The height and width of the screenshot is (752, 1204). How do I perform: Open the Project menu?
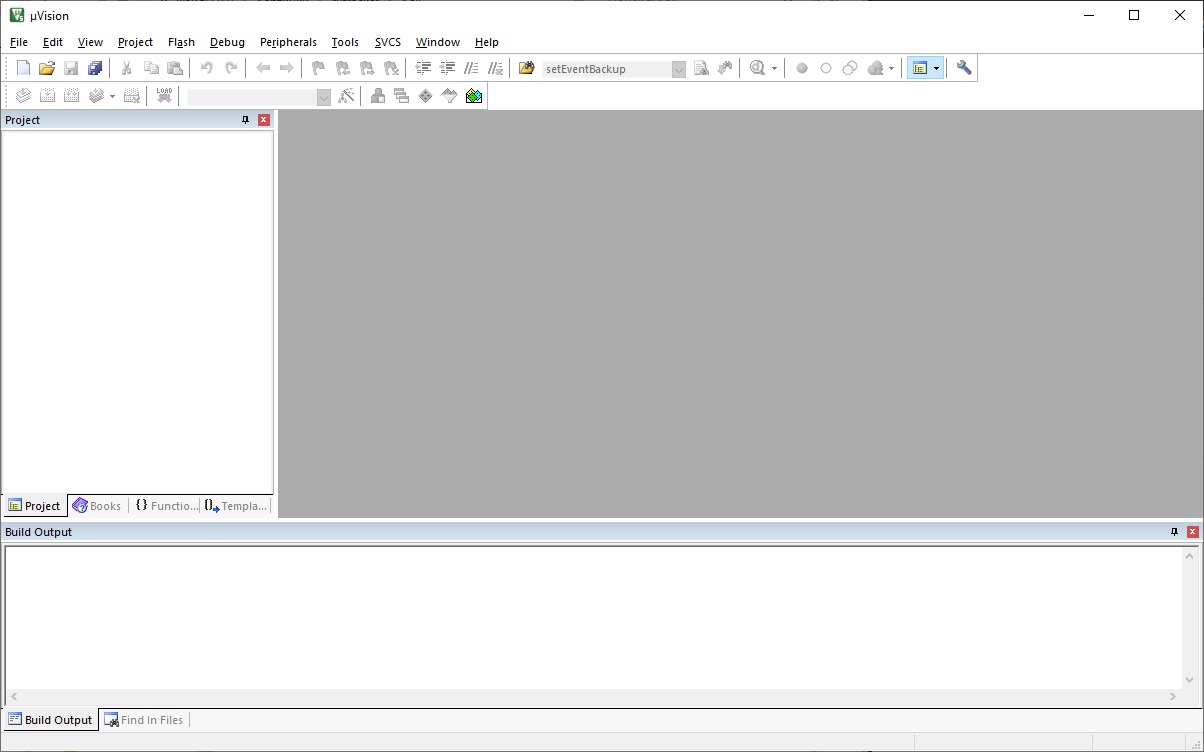click(135, 42)
